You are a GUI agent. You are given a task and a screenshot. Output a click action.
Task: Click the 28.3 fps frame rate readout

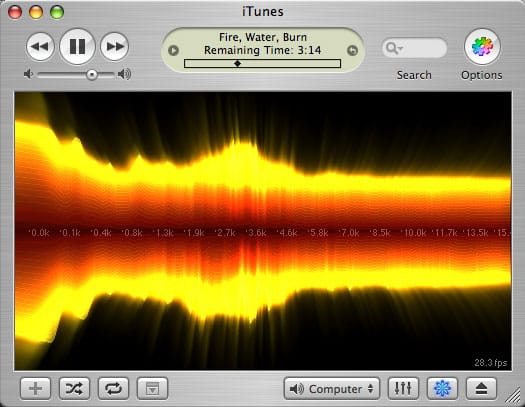tap(491, 363)
